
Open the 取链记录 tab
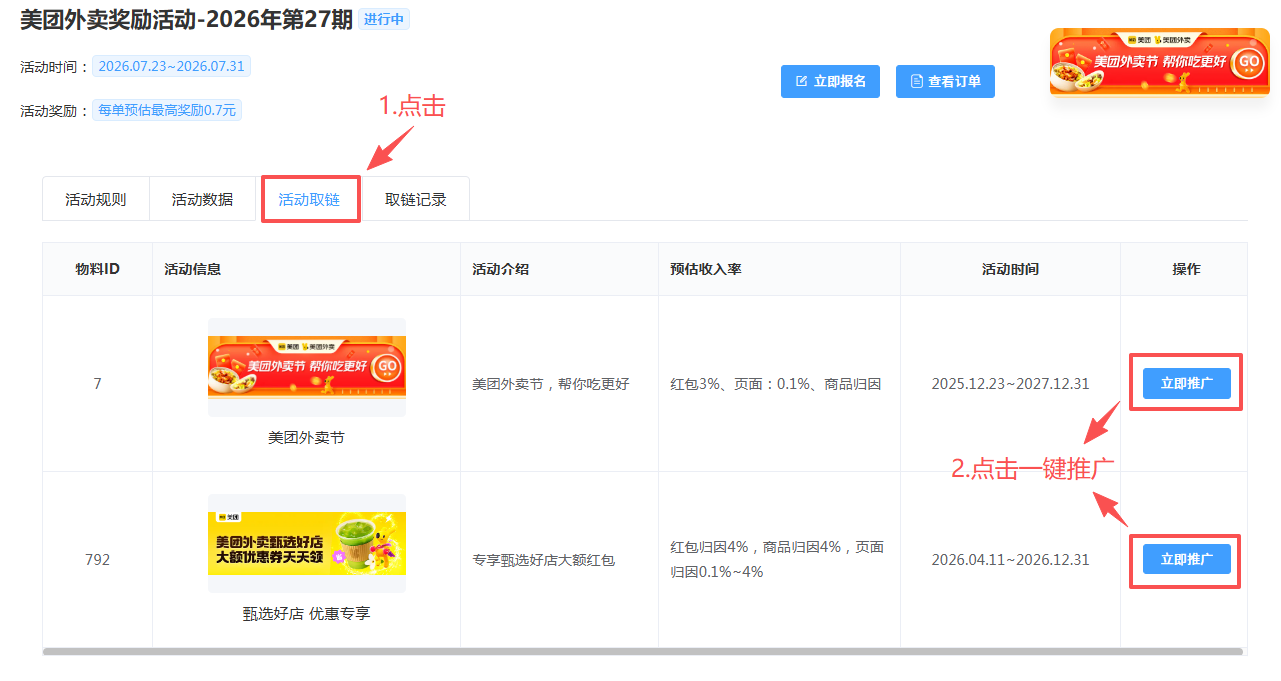416,199
